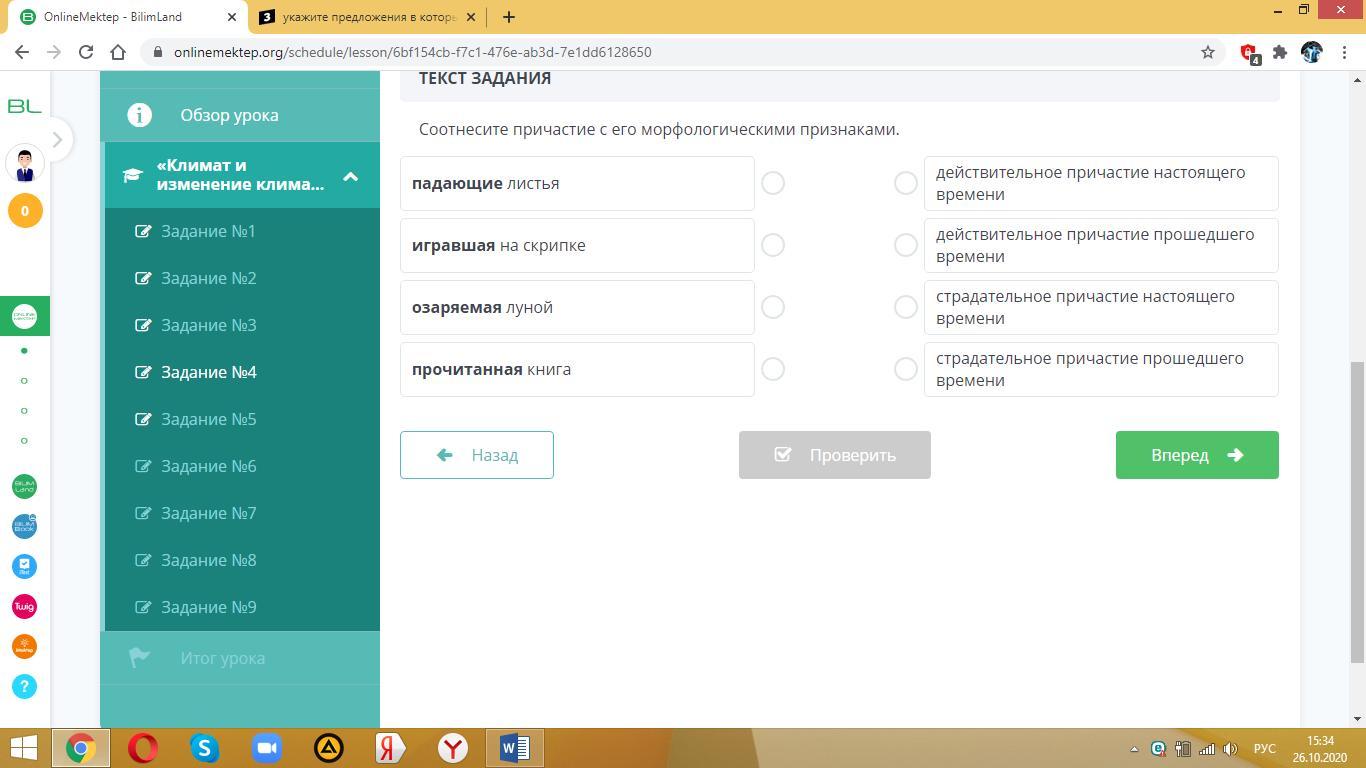
Task: Show hidden system tray icons arrow
Action: 1133,749
